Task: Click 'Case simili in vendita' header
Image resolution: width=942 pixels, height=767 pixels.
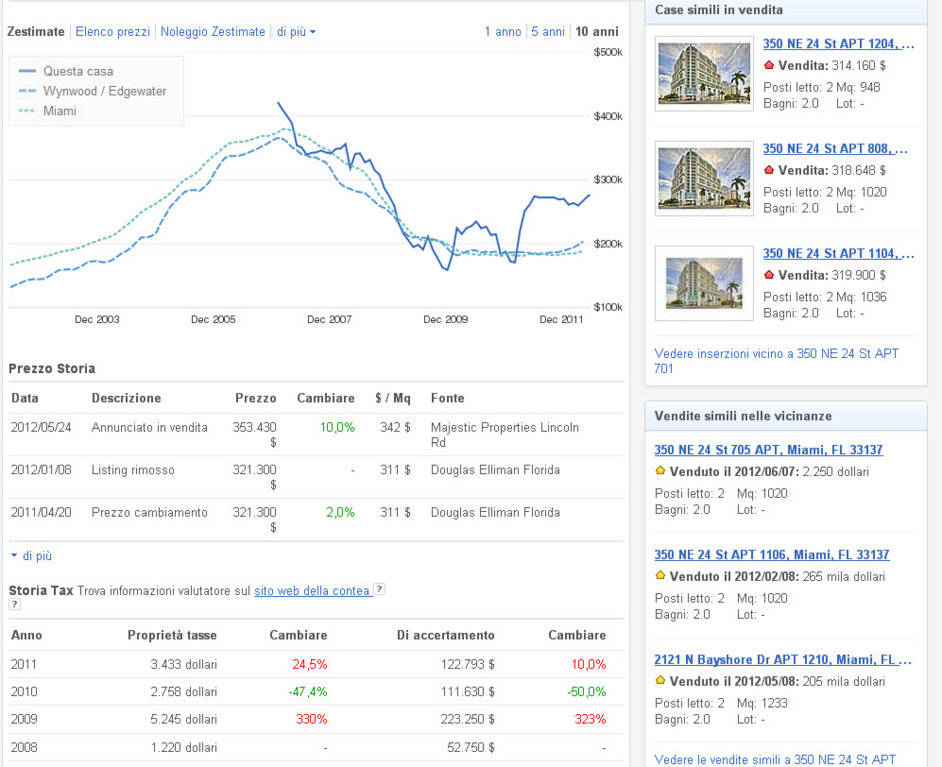Action: tap(719, 10)
